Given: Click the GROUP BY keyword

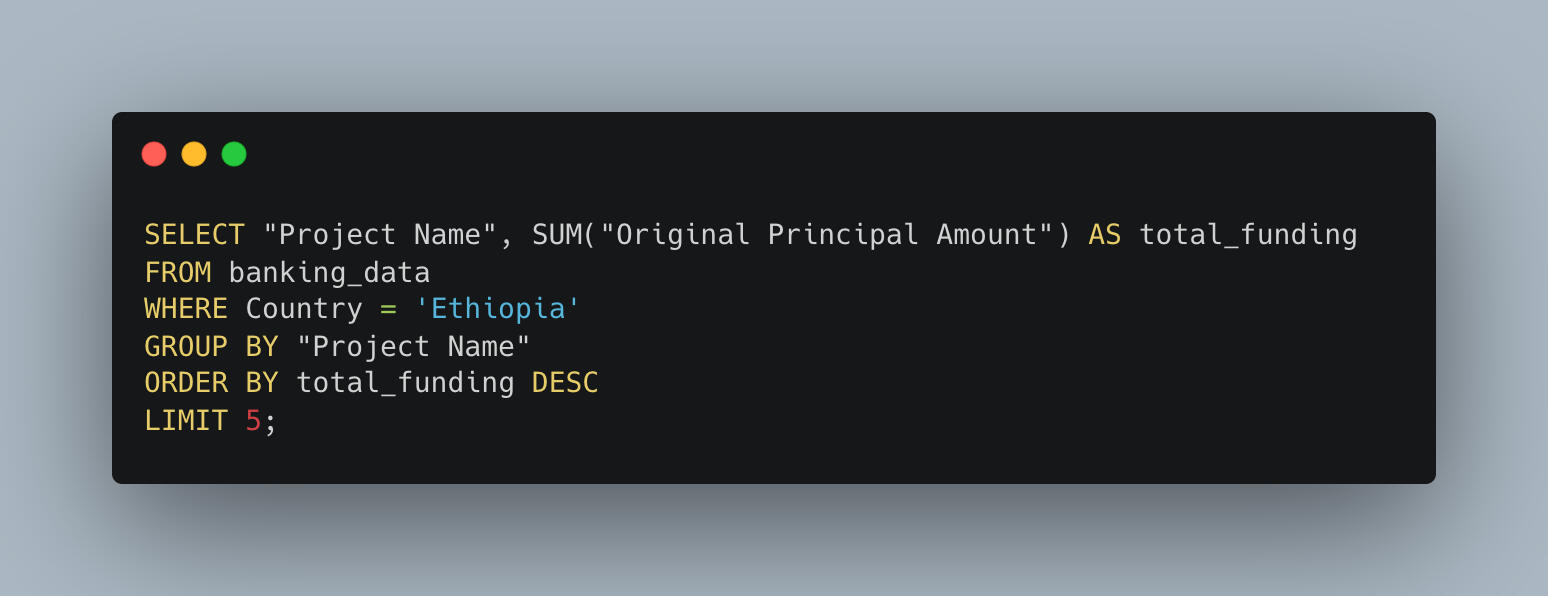Looking at the screenshot, I should coord(211,347).
